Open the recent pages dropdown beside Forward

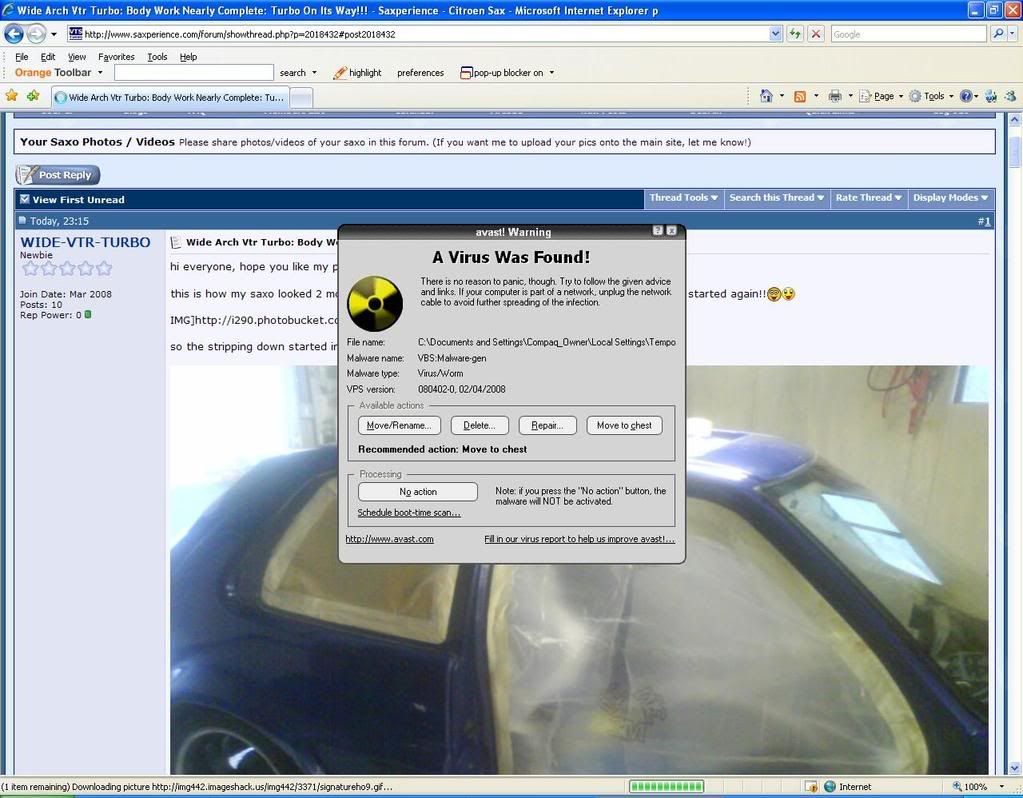[53, 34]
